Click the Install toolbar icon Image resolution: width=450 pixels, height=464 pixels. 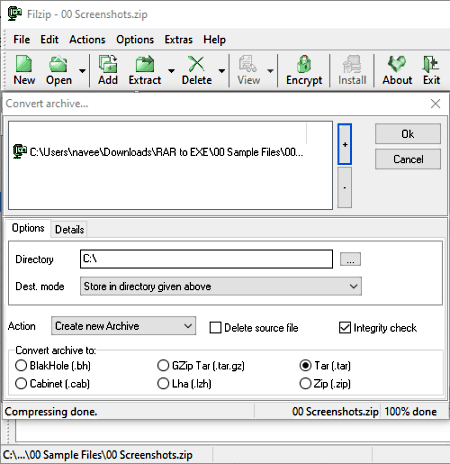click(x=352, y=70)
